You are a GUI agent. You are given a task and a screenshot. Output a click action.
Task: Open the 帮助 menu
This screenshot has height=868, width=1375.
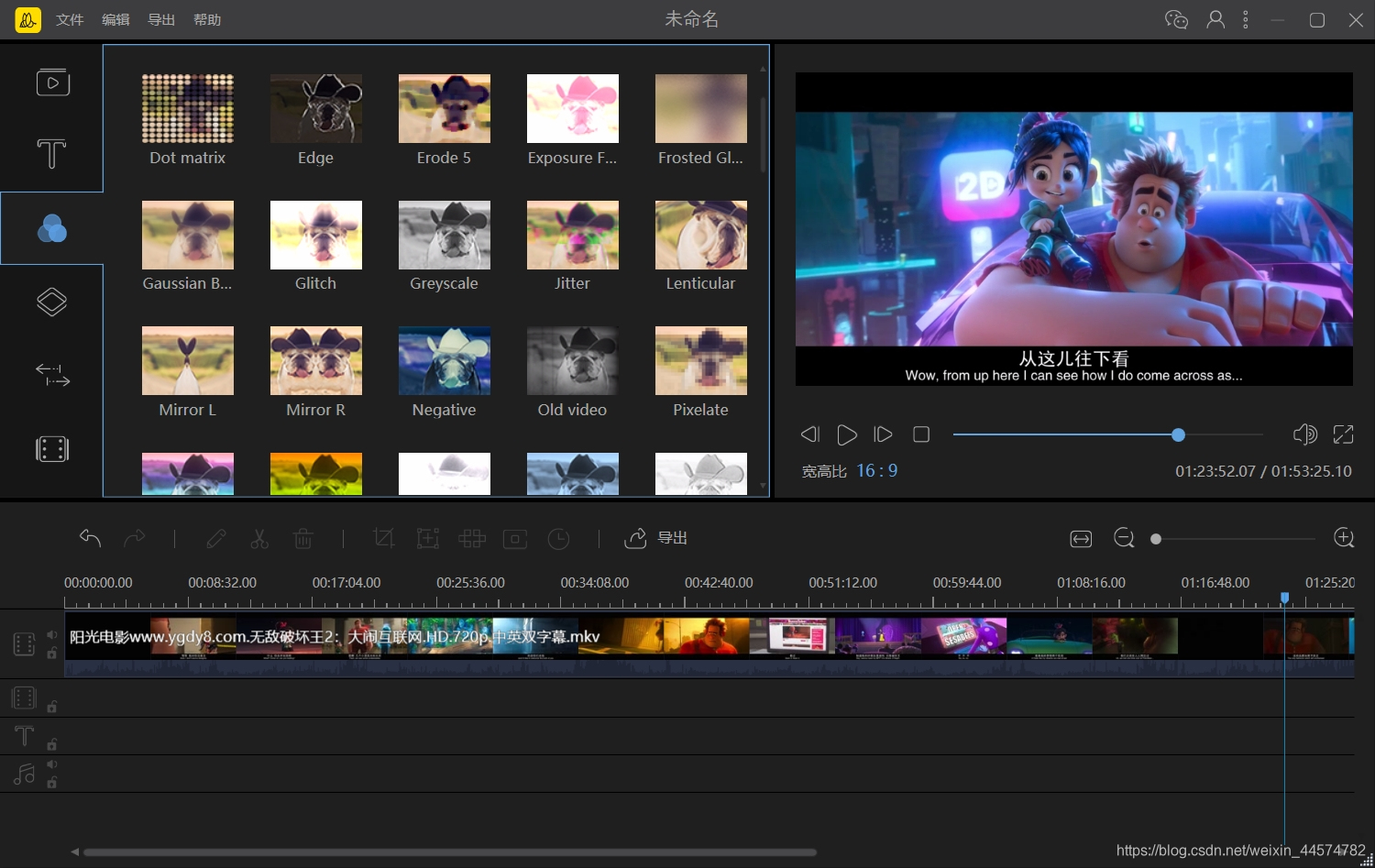[207, 19]
